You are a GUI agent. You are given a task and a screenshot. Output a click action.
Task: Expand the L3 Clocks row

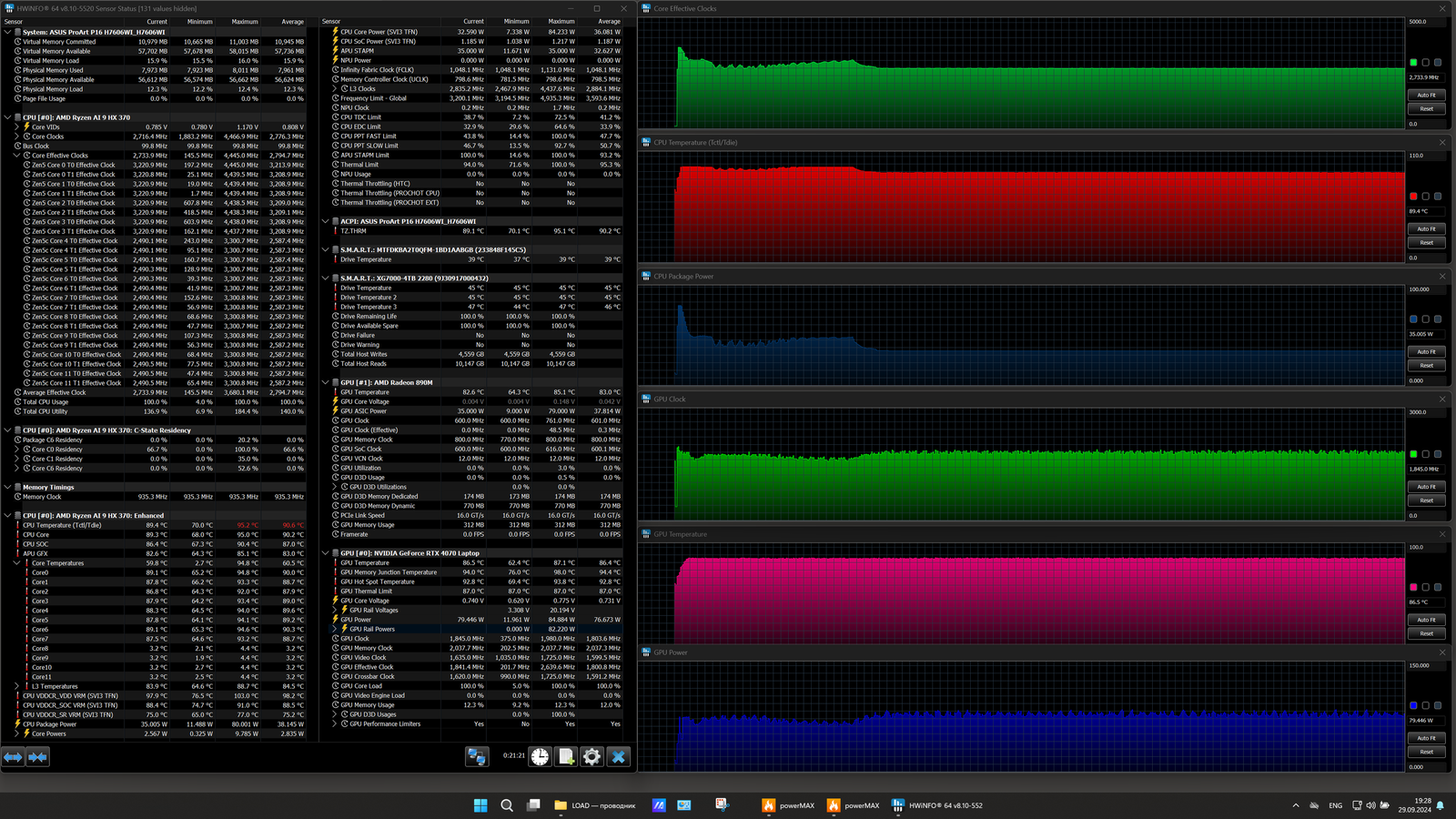tap(335, 89)
